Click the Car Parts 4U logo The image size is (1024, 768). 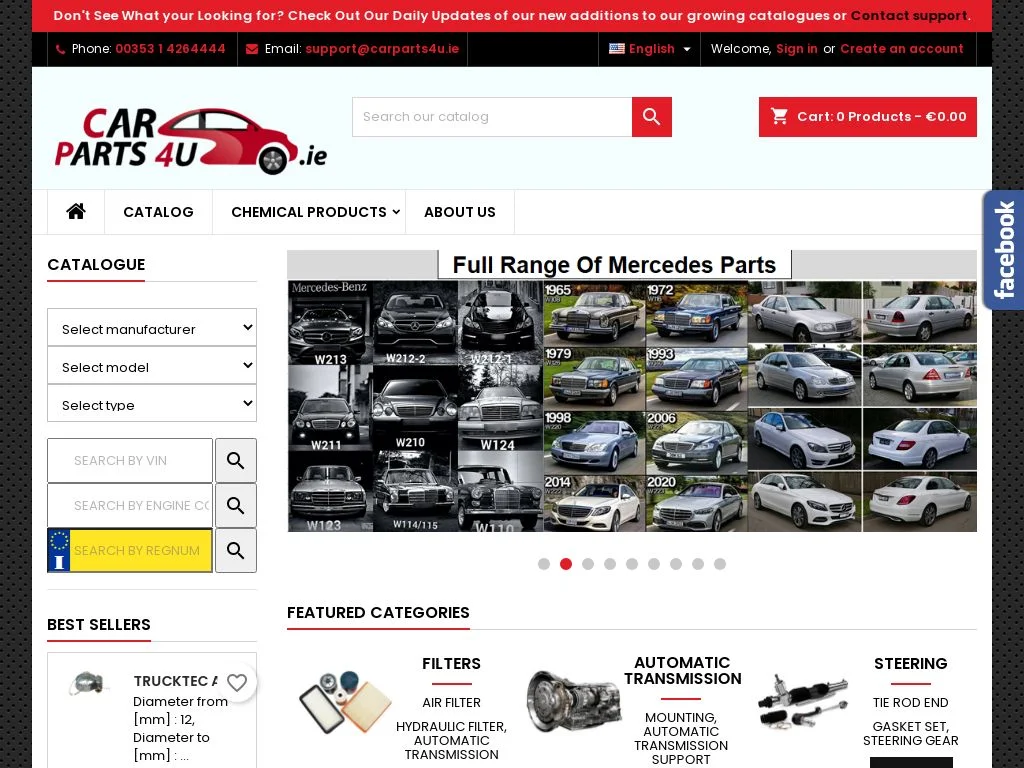(x=190, y=140)
